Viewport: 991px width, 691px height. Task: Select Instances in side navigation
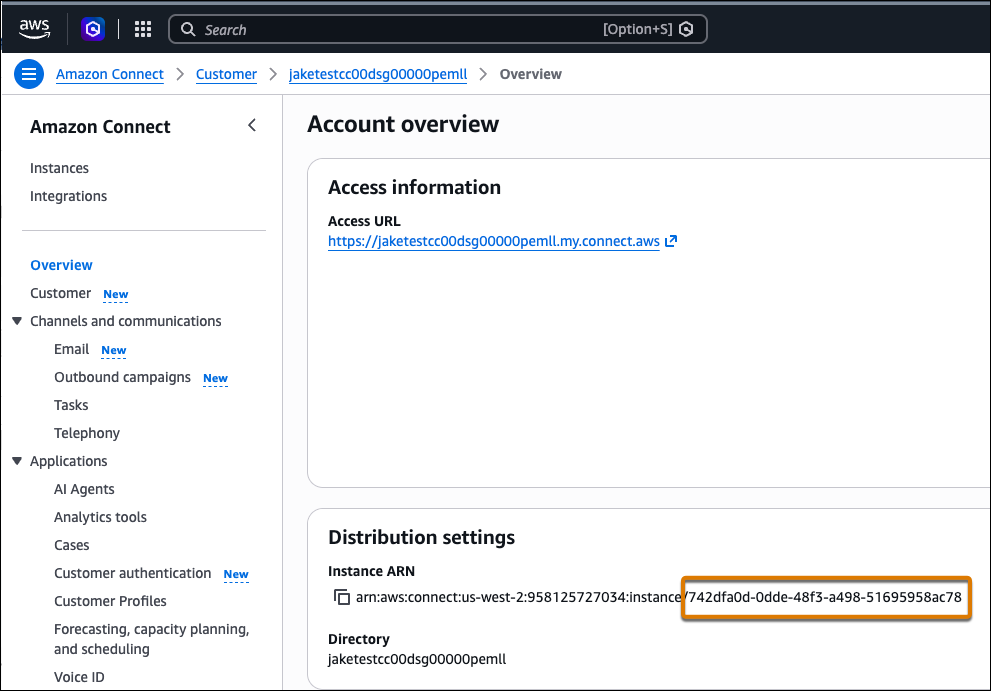tap(59, 168)
